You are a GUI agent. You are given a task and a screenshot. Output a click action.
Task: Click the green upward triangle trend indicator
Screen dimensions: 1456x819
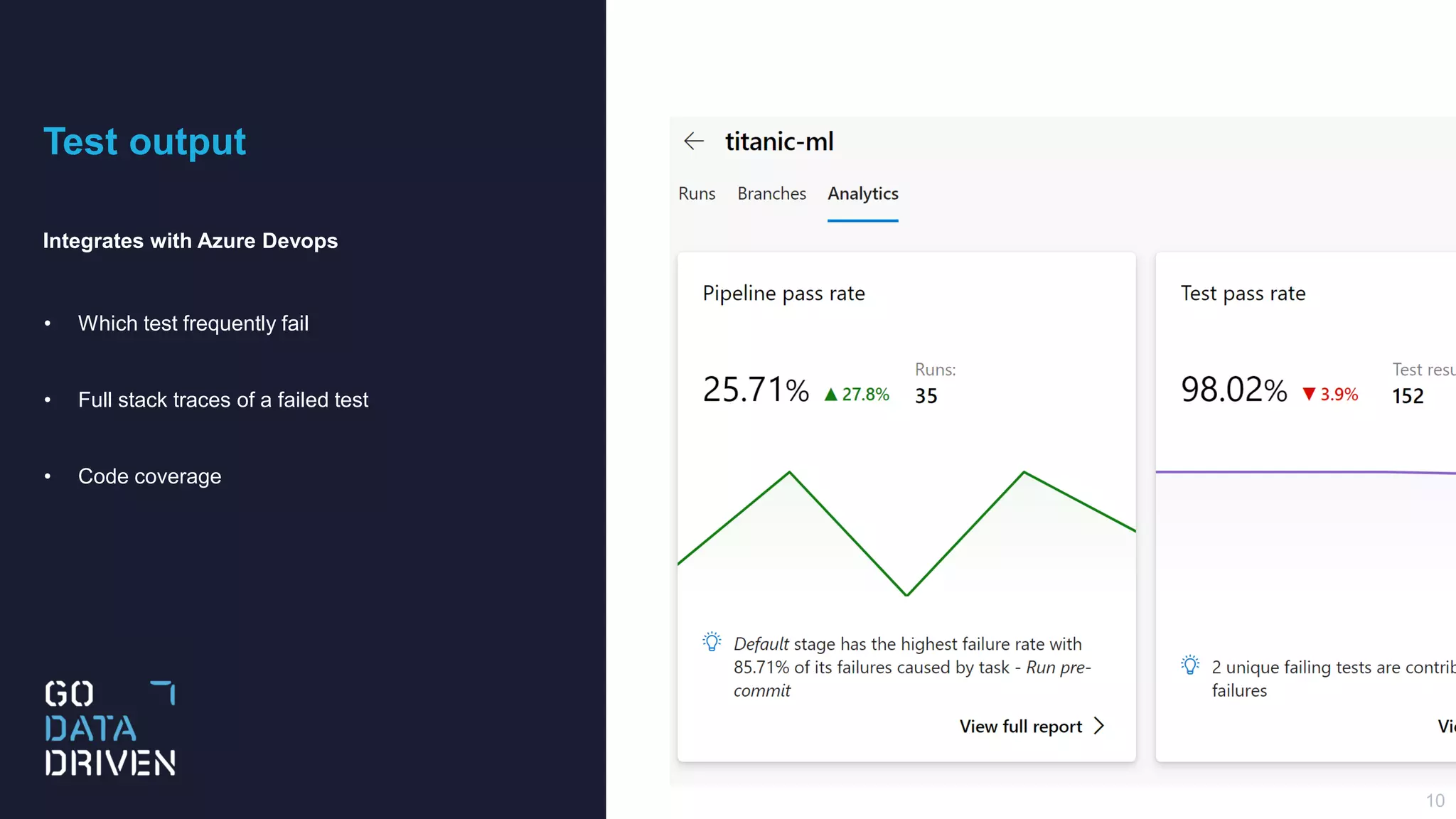pyautogui.click(x=830, y=395)
